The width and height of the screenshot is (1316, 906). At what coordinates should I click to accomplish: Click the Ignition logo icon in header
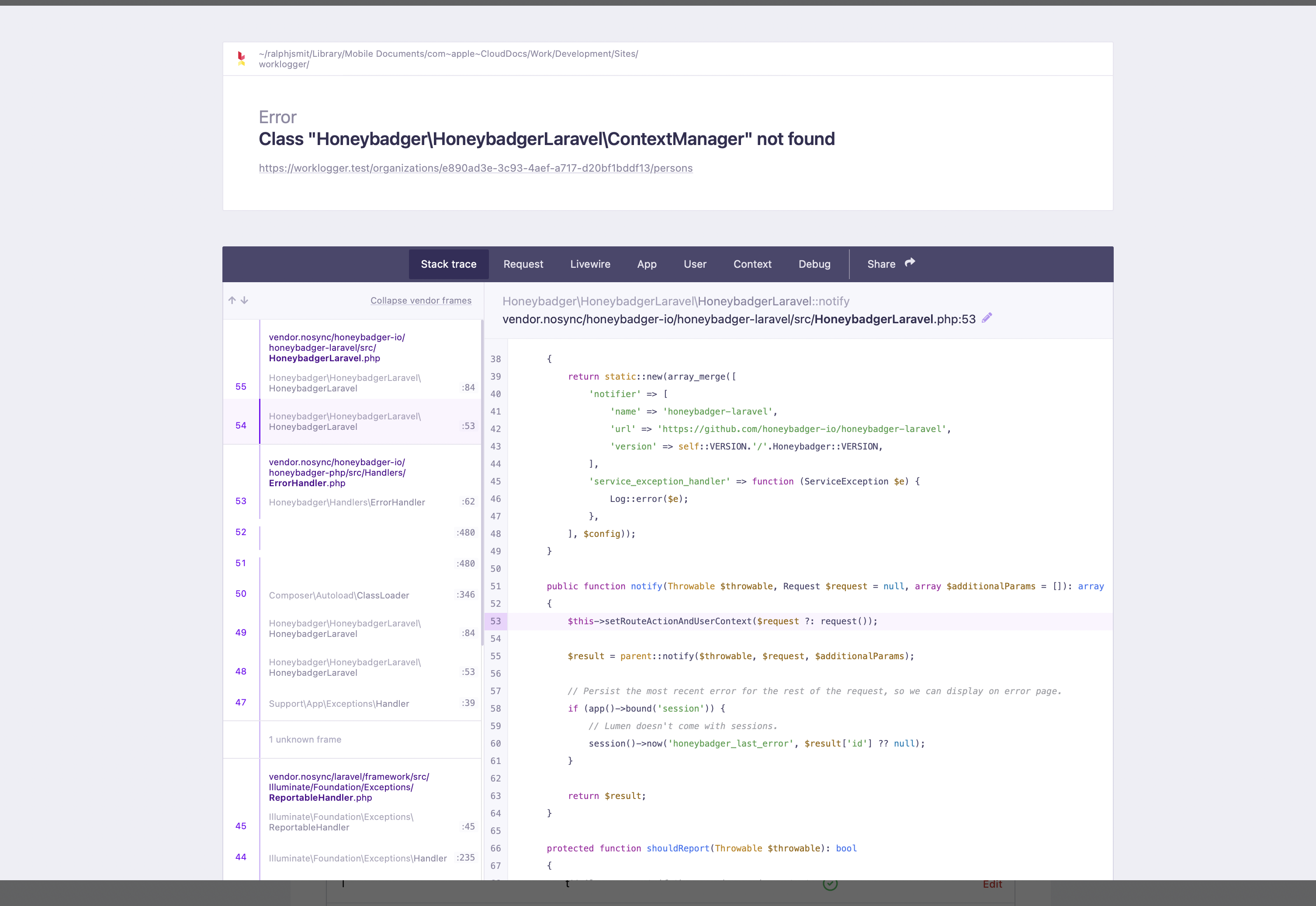coord(241,59)
